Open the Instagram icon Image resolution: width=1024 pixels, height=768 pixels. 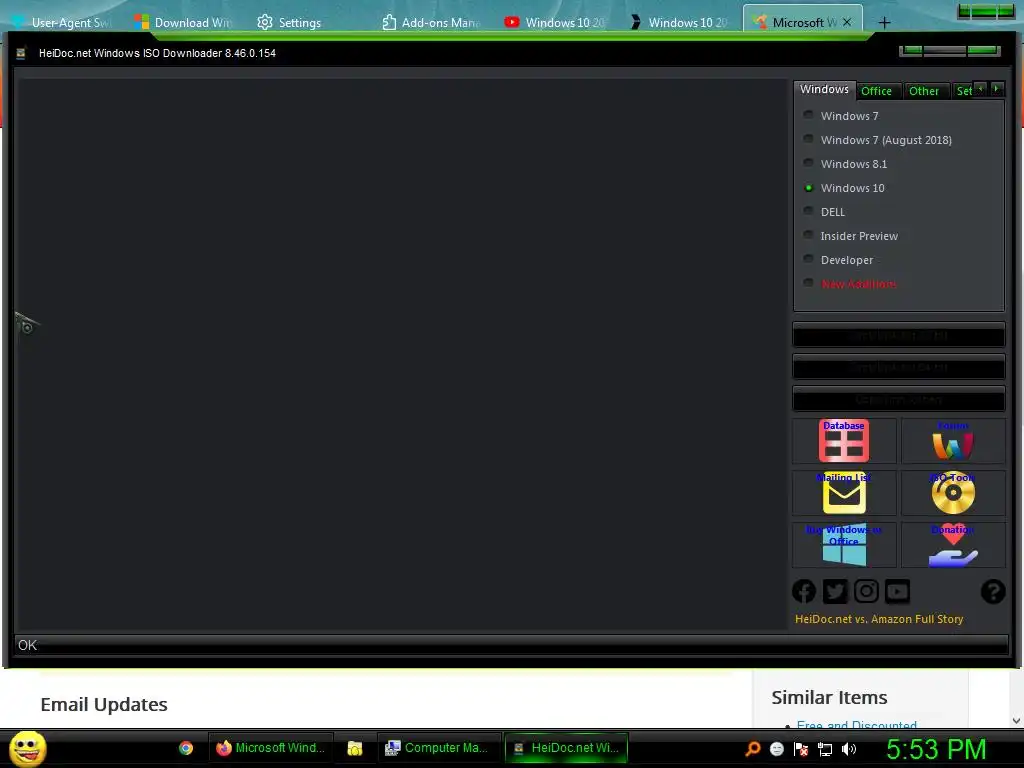(866, 592)
